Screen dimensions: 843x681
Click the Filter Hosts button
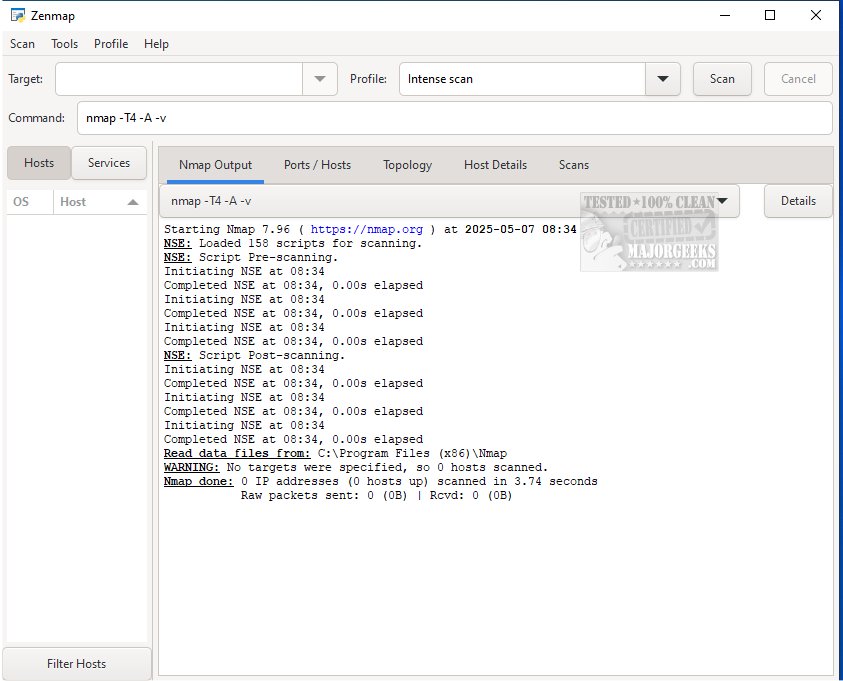coord(77,664)
